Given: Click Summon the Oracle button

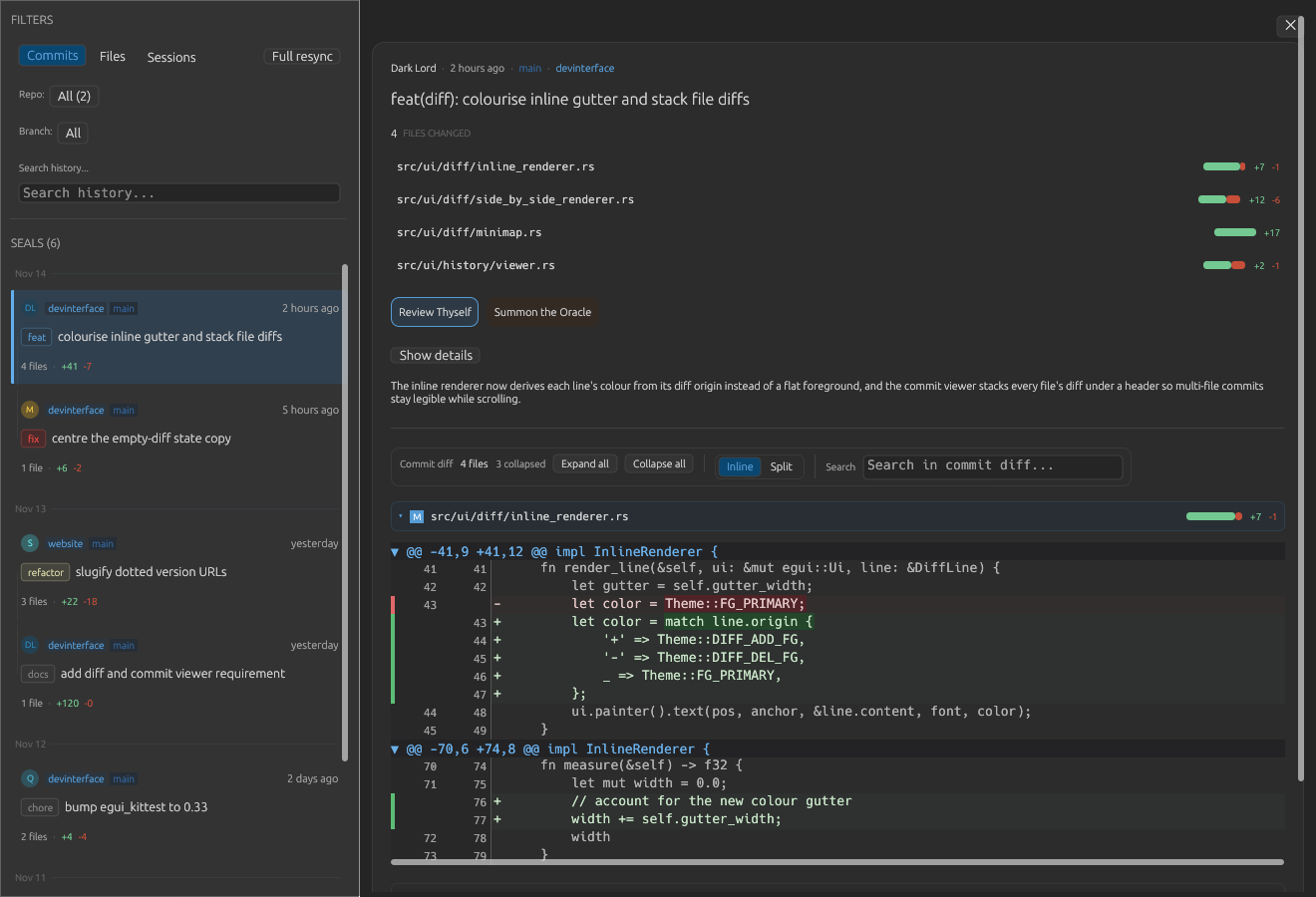Looking at the screenshot, I should tap(542, 312).
